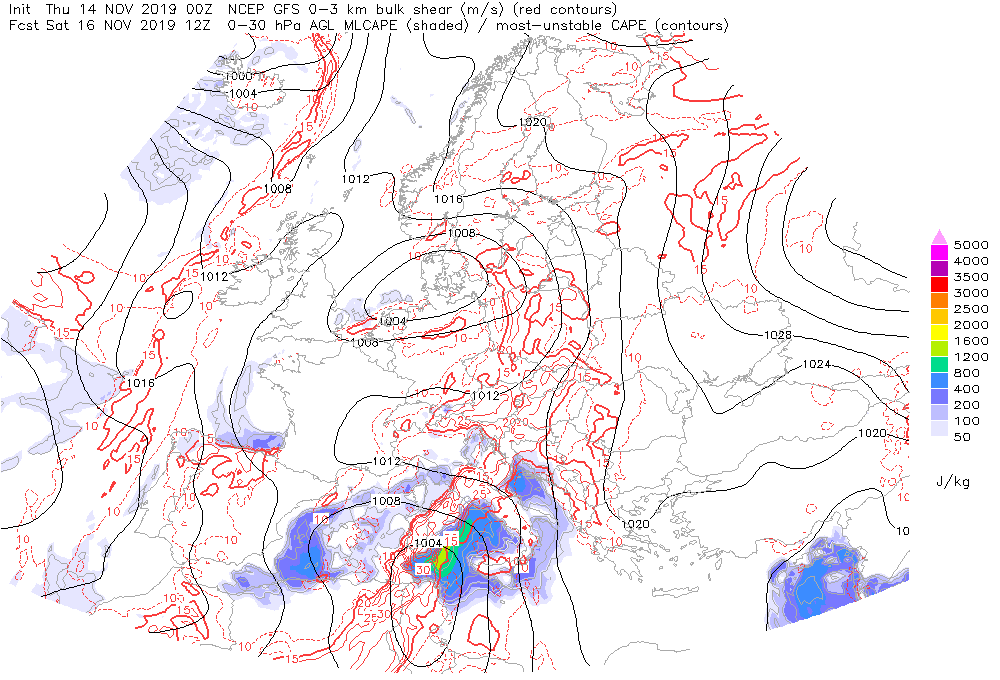Image resolution: width=1000 pixels, height=680 pixels.
Task: Pick the 100 lavender legend swatch
Action: pyautogui.click(x=939, y=413)
